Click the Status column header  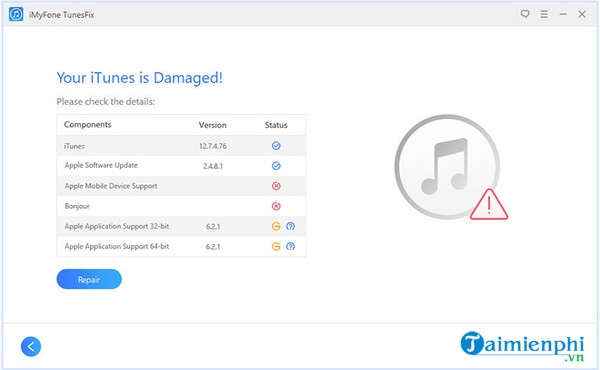[276, 125]
